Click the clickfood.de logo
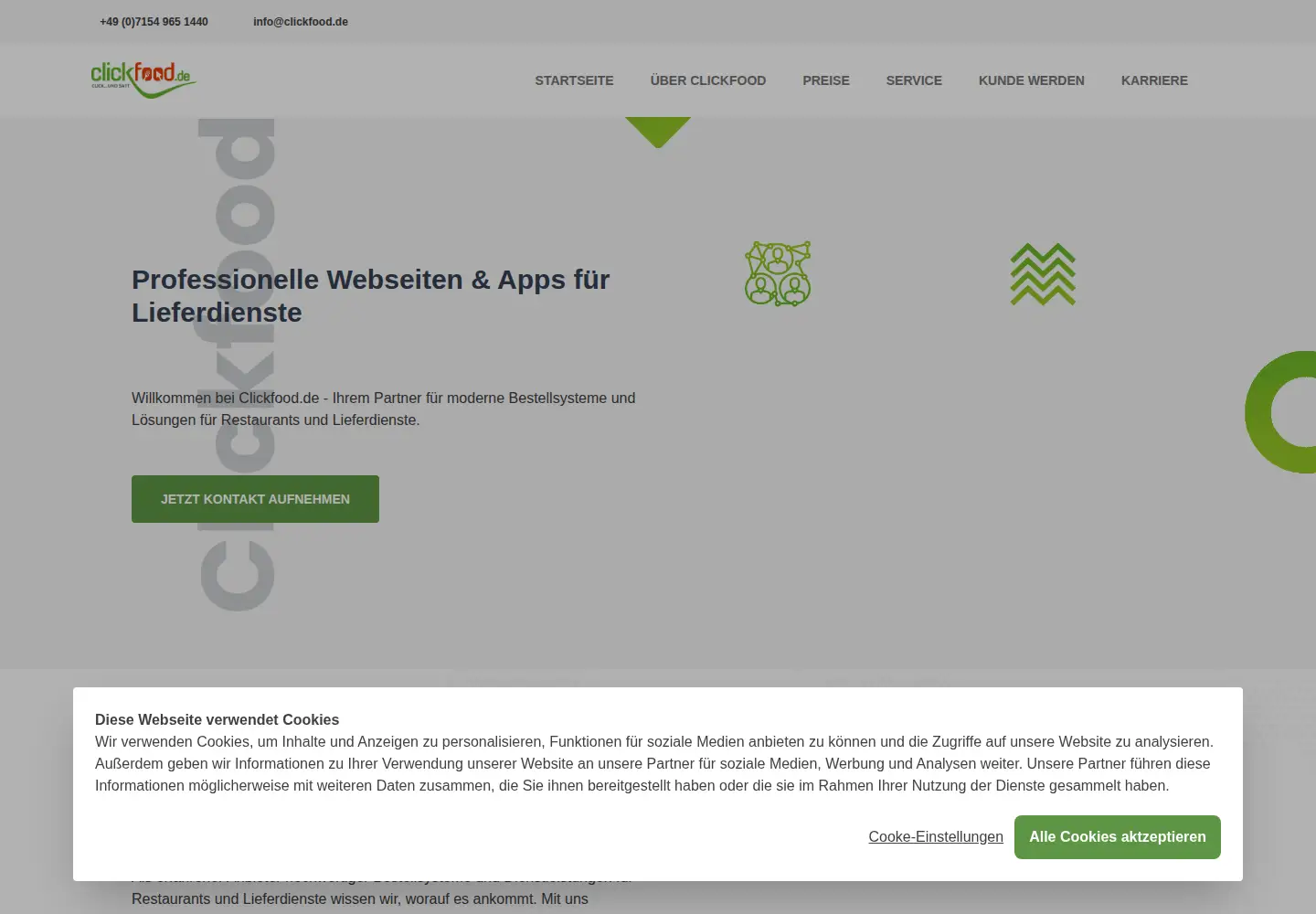The width and height of the screenshot is (1316, 914). pos(143,80)
